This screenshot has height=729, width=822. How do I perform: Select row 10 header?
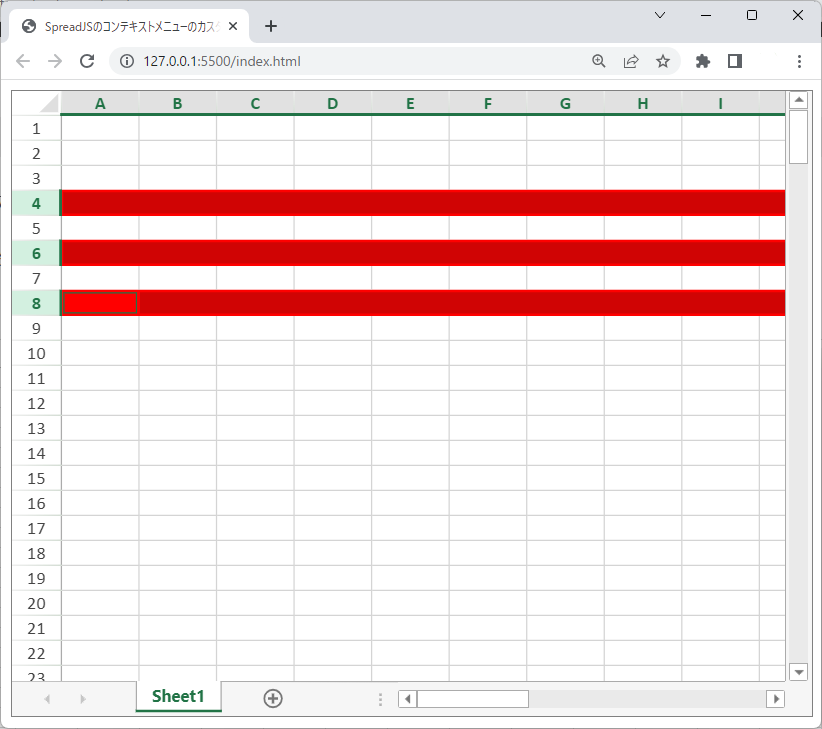click(x=36, y=354)
